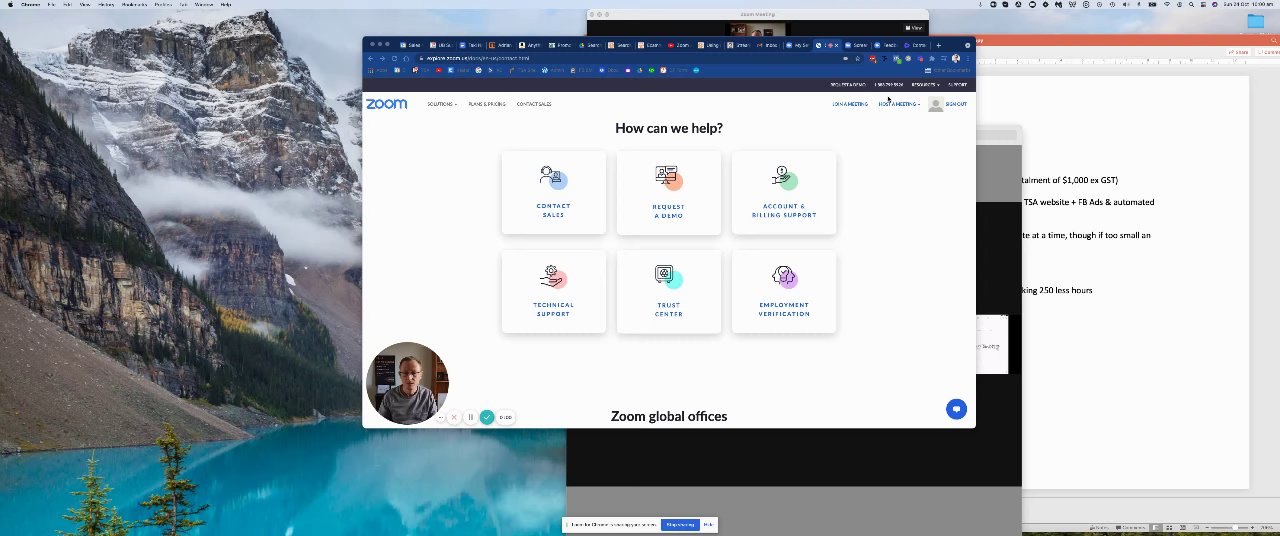The image size is (1280, 536).
Task: Click the browser forward arrow
Action: [x=382, y=58]
